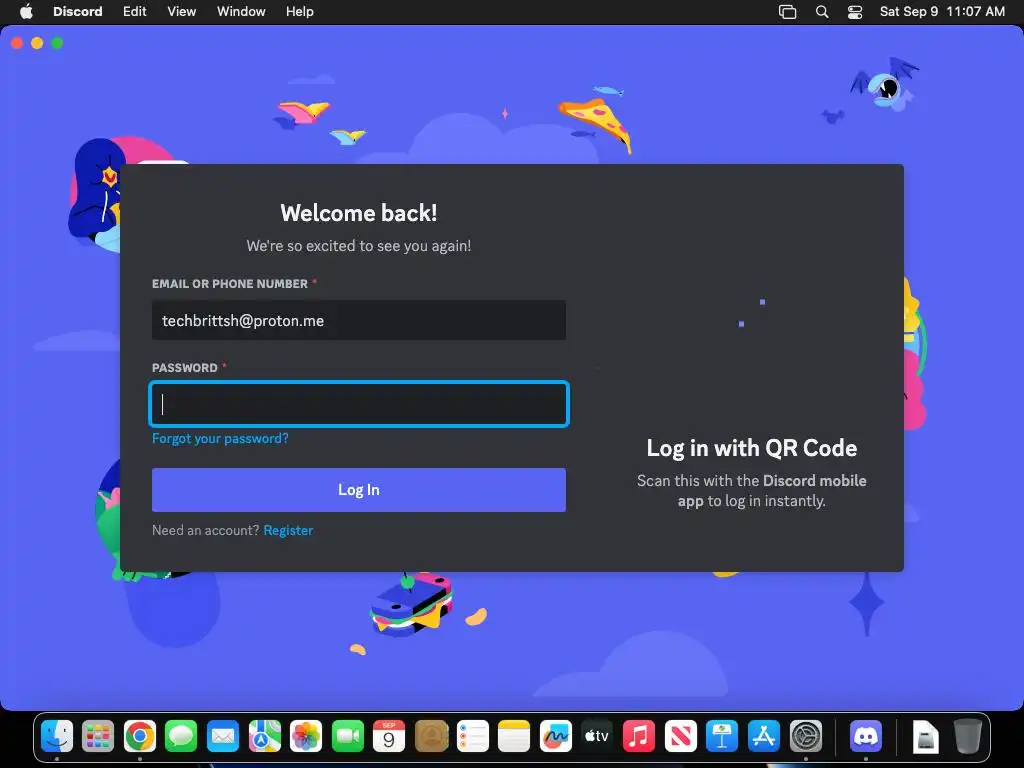Open Spotlight search in menu bar
The width and height of the screenshot is (1024, 768).
point(822,12)
